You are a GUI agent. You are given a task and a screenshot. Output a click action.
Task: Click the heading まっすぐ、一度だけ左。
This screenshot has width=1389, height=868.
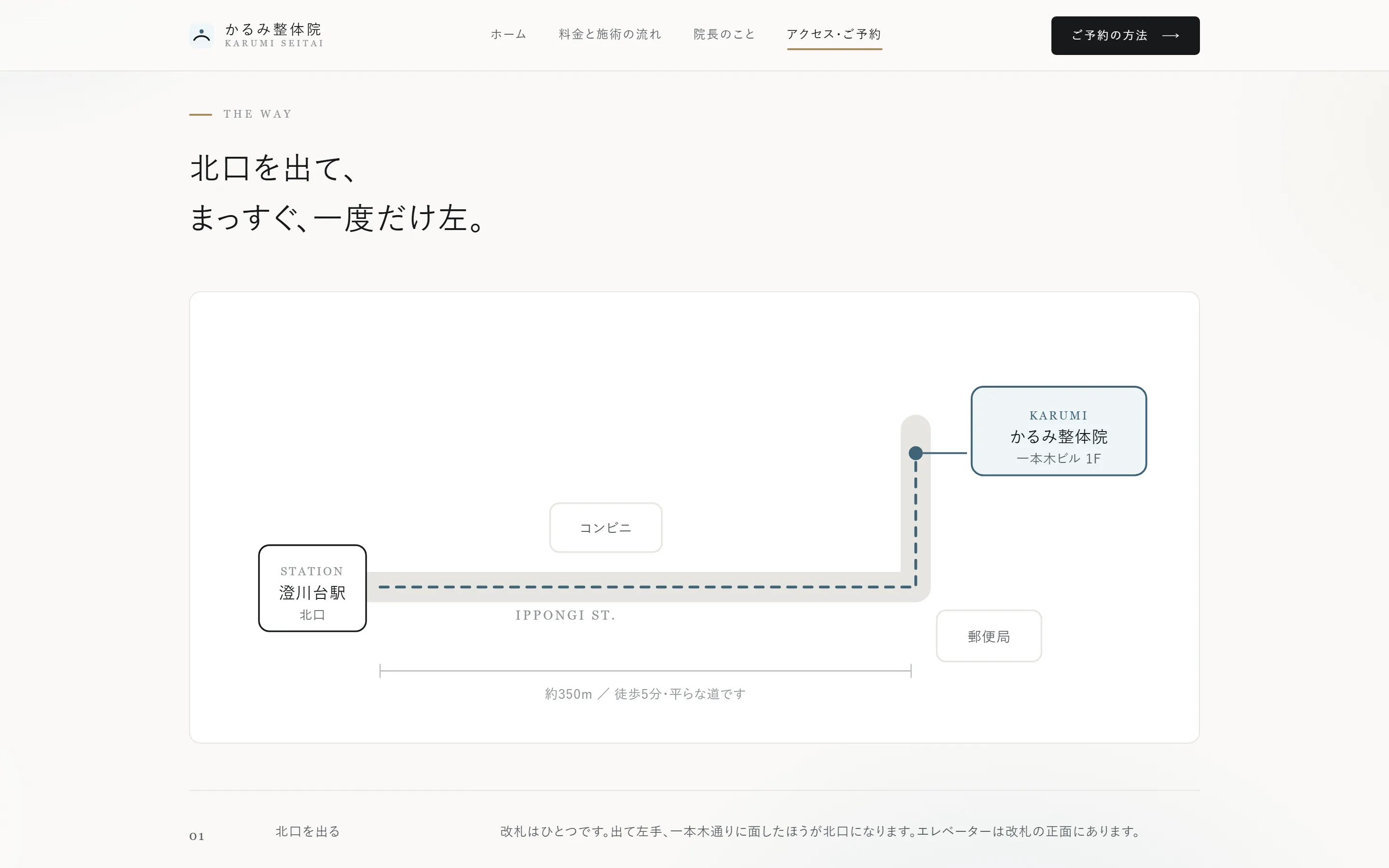[x=339, y=219]
